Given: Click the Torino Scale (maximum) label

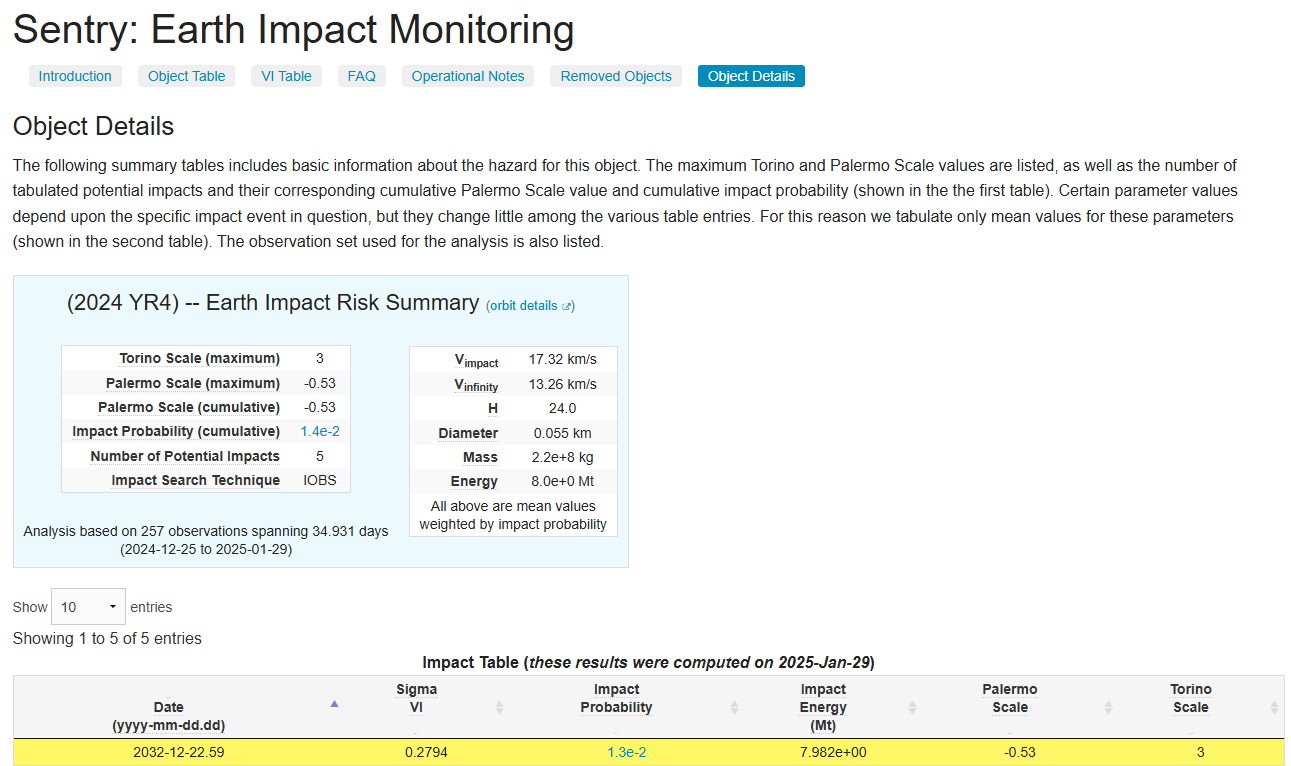Looking at the screenshot, I should coord(200,358).
